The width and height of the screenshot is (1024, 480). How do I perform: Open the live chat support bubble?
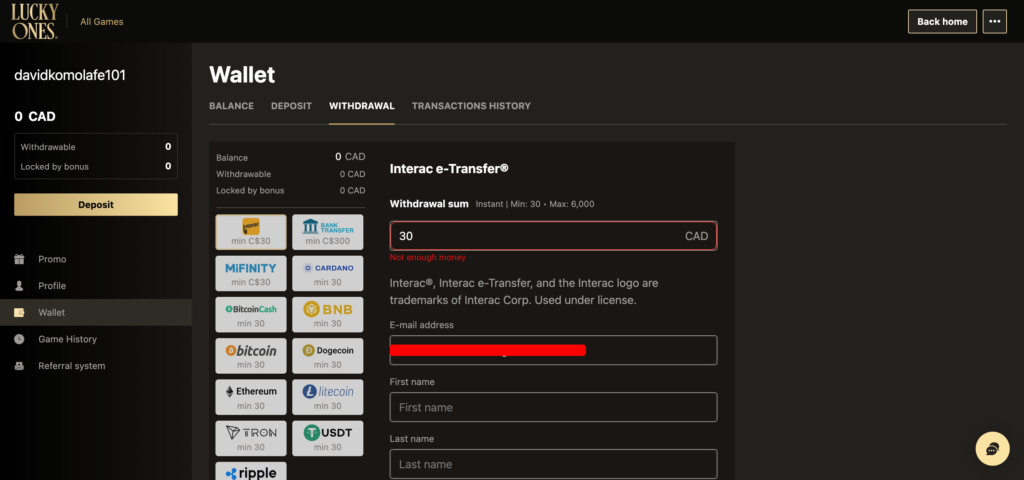[x=992, y=449]
